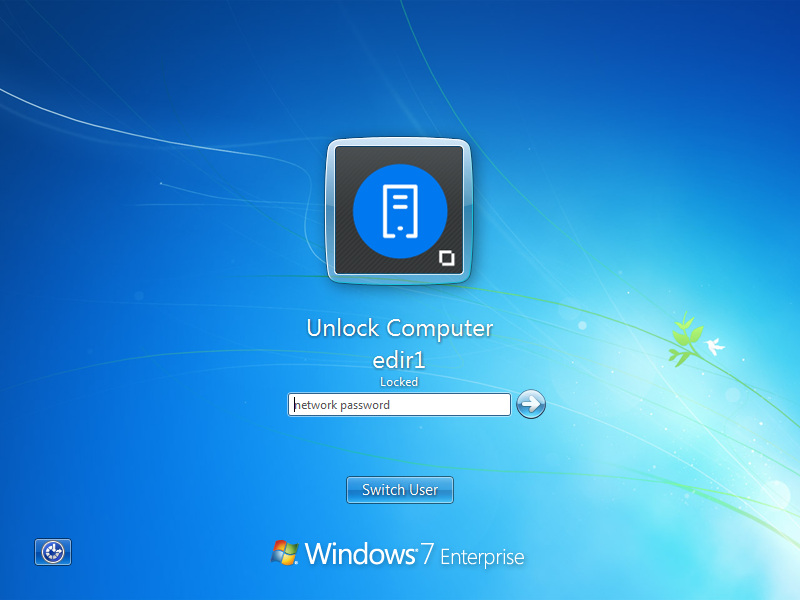The height and width of the screenshot is (600, 800).
Task: Select the edir1 user account picture
Action: point(399,211)
